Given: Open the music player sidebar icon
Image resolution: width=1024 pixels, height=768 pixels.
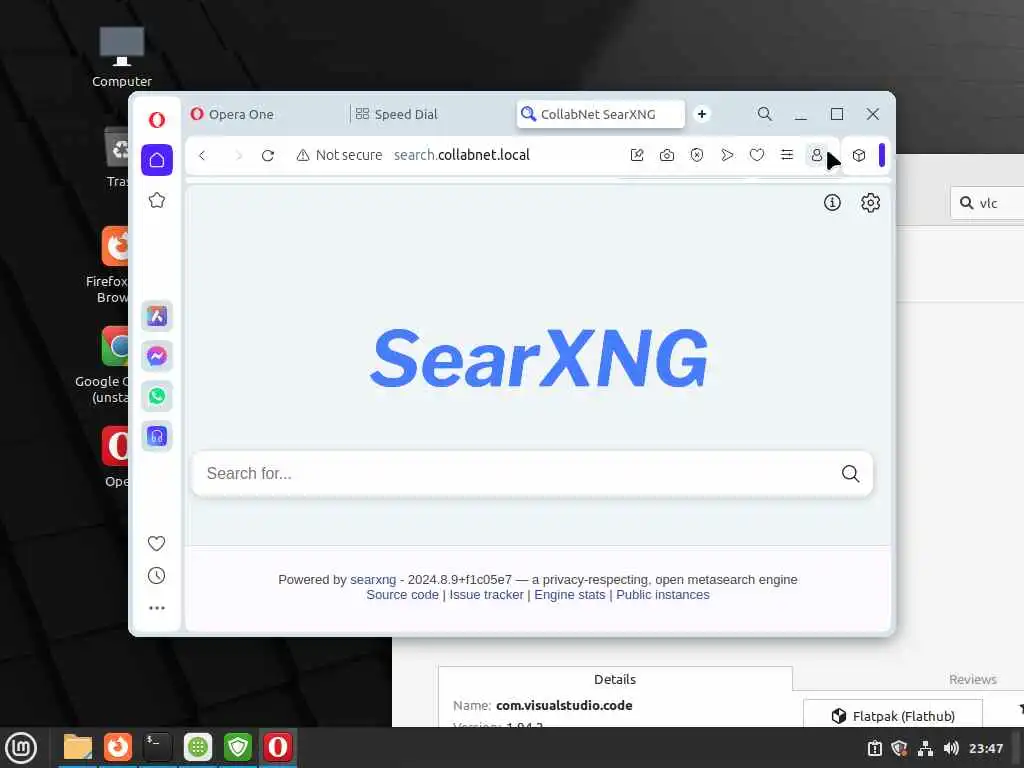Looking at the screenshot, I should [x=157, y=436].
